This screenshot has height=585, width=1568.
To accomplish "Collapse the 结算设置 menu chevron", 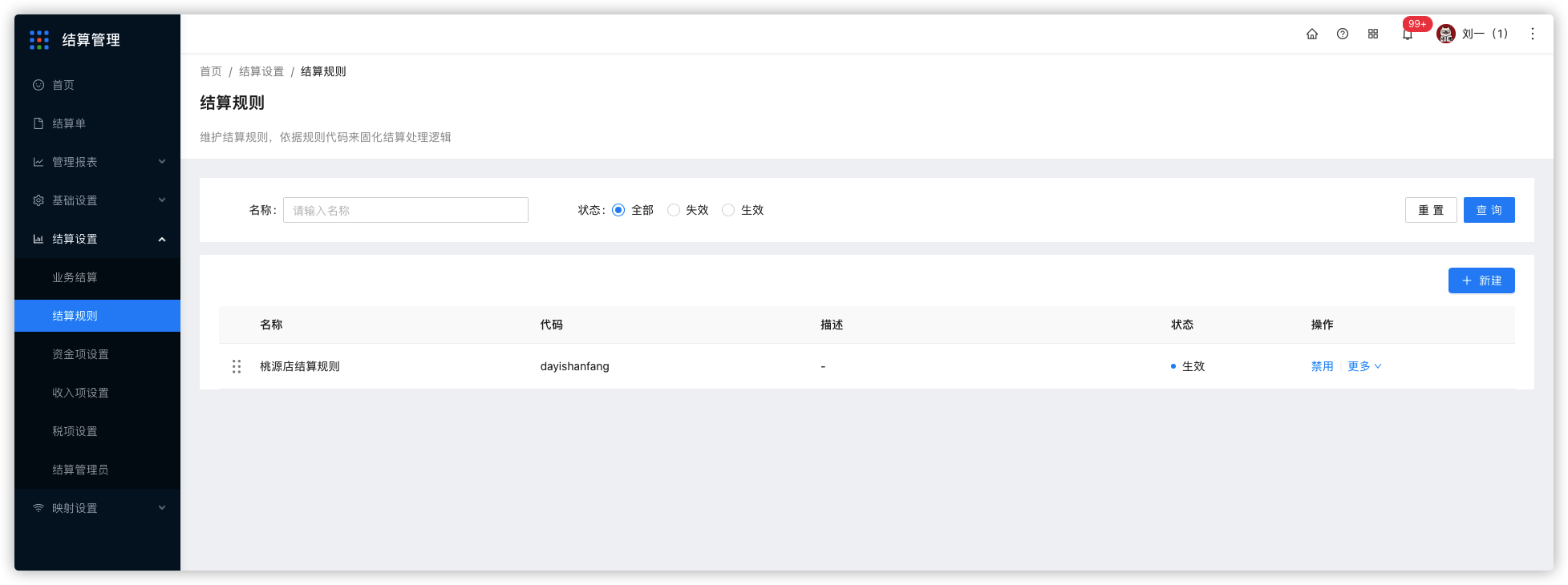I will (162, 239).
